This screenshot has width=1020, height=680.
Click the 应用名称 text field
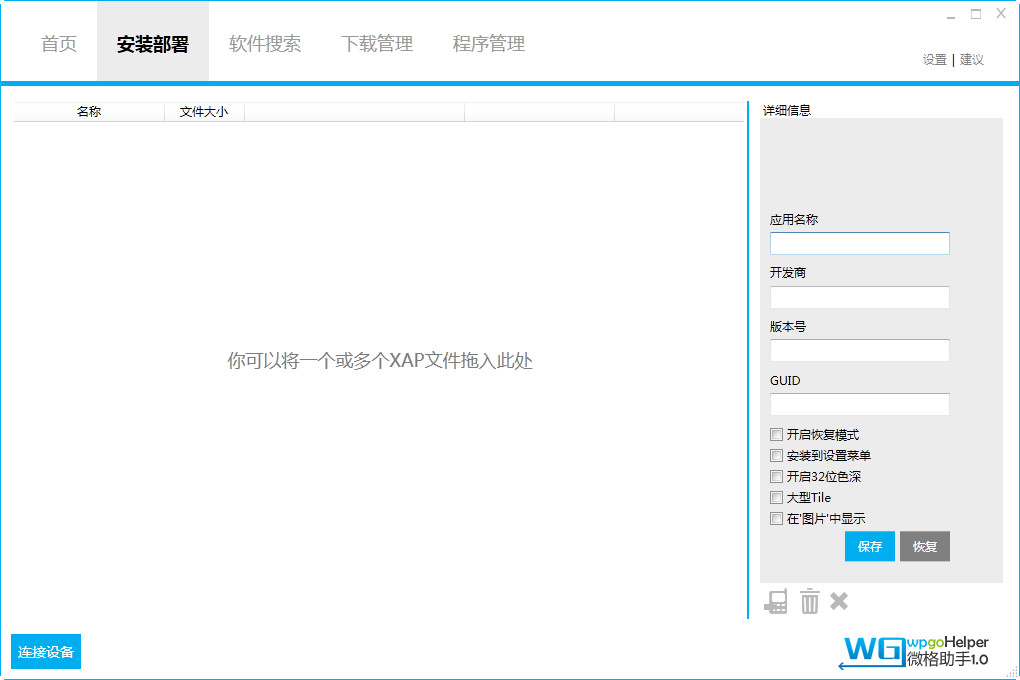859,243
